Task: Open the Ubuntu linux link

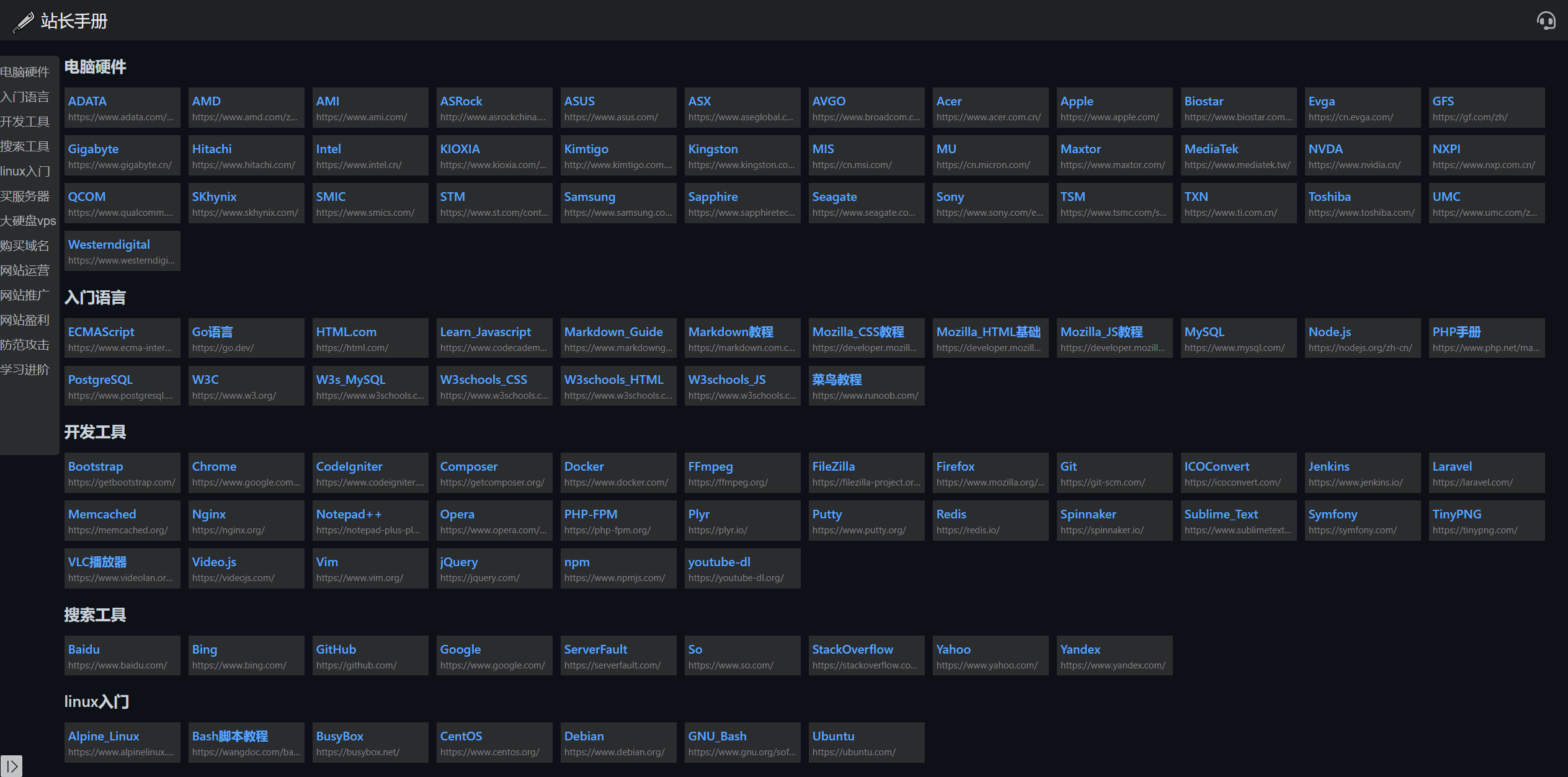Action: tap(833, 736)
